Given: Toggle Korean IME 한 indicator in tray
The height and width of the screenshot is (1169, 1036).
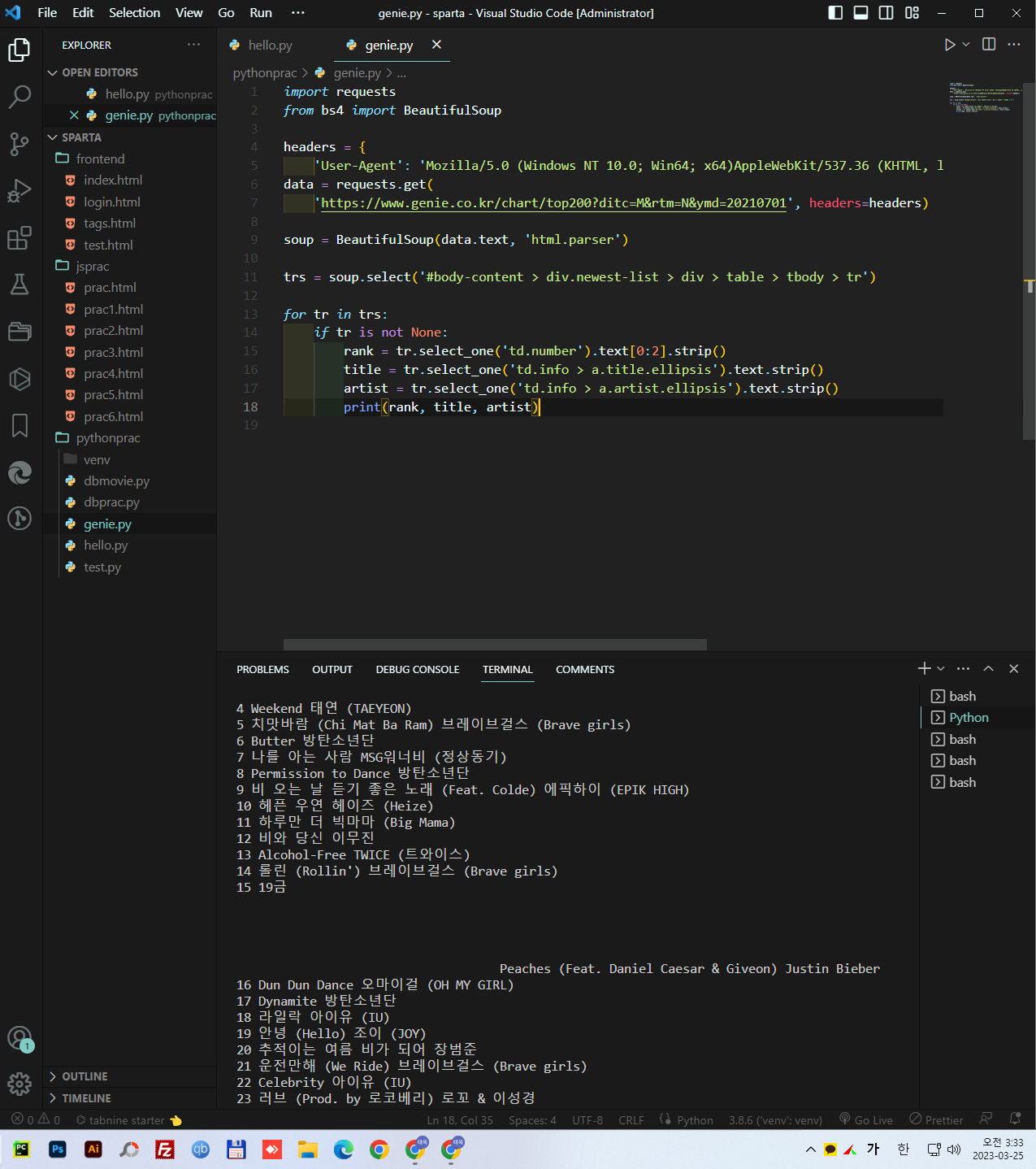Looking at the screenshot, I should 904,1149.
